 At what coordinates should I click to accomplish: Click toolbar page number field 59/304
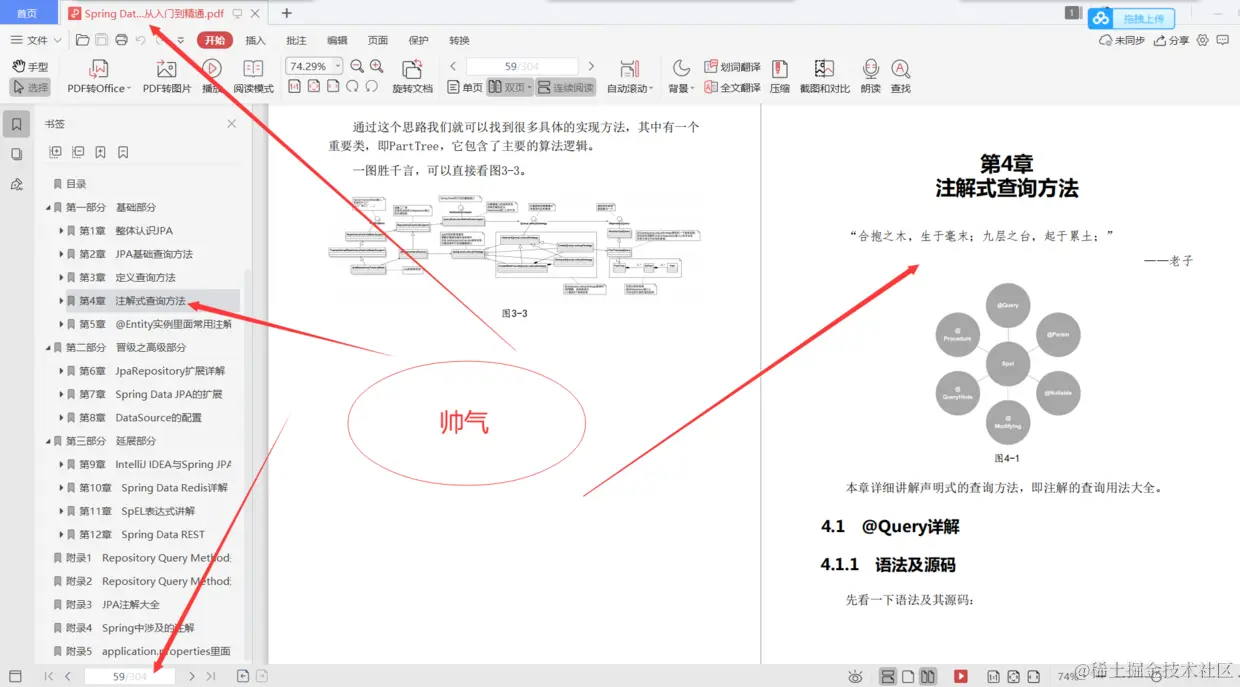click(x=522, y=66)
